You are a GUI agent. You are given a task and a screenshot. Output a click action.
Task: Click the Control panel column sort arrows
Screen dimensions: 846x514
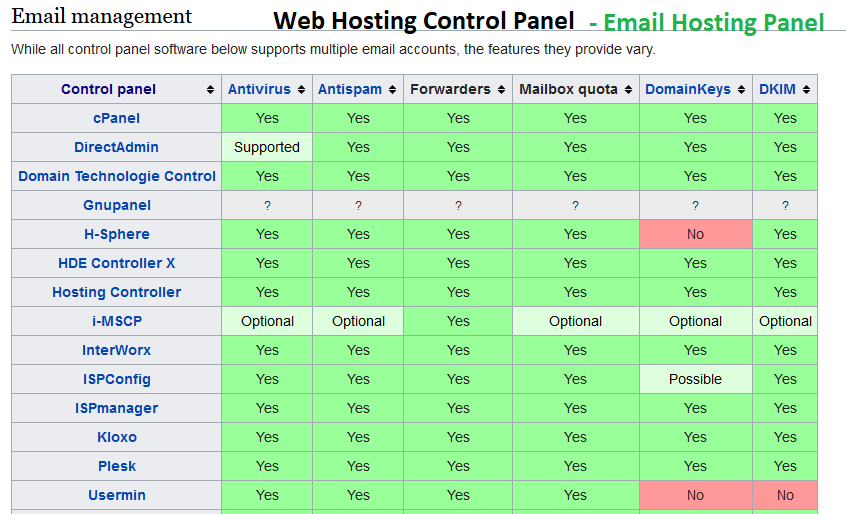(x=210, y=90)
